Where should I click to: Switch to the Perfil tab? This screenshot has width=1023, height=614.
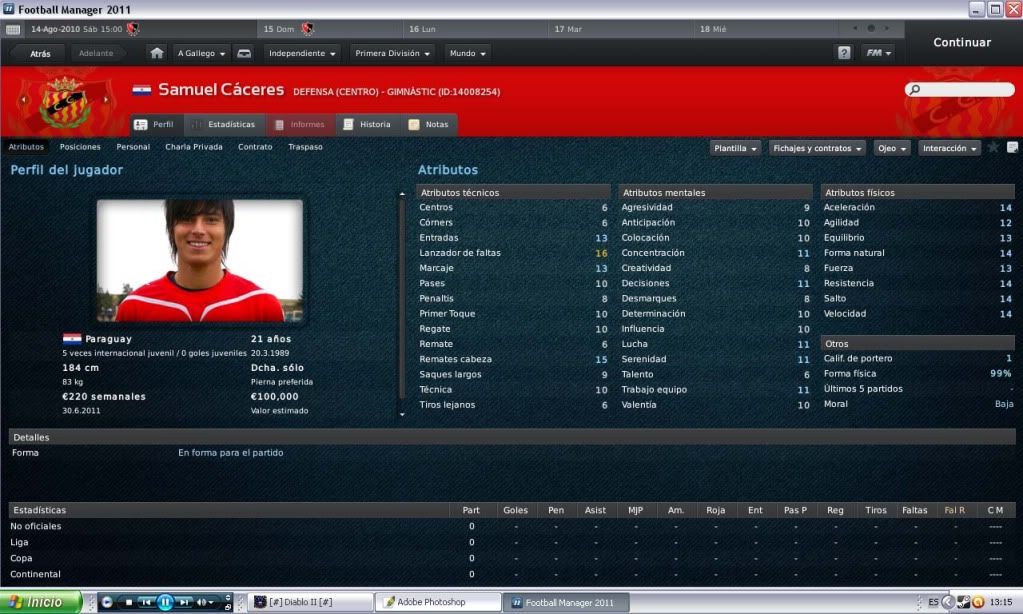pyautogui.click(x=155, y=125)
